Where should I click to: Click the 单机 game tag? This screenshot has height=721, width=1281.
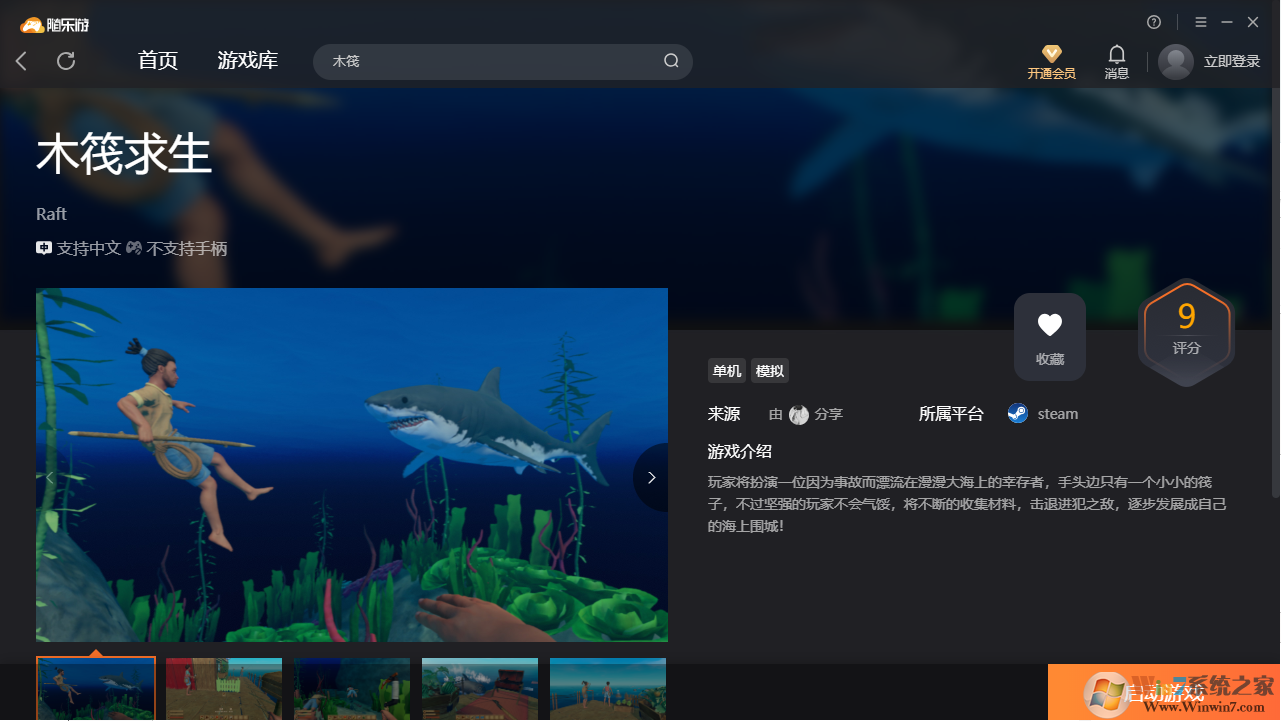click(x=726, y=370)
